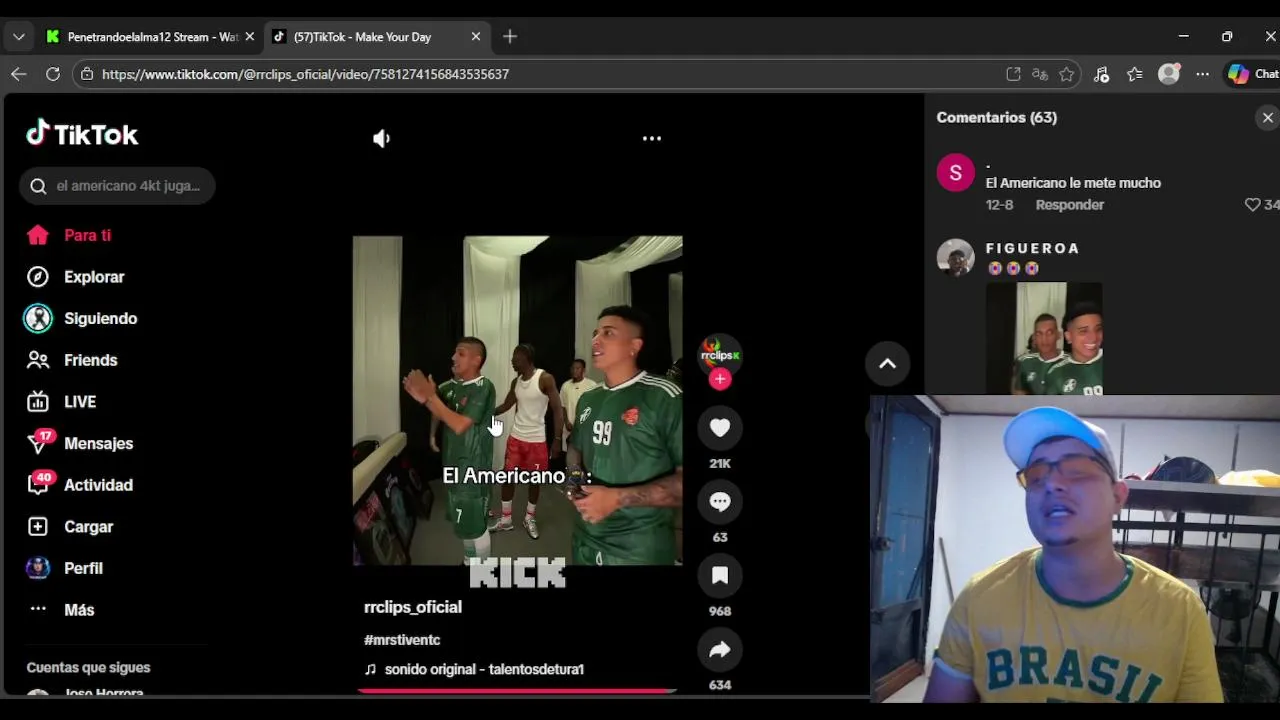Viewport: 1280px width, 720px height.
Task: Share video with arrow icon
Action: coord(720,650)
